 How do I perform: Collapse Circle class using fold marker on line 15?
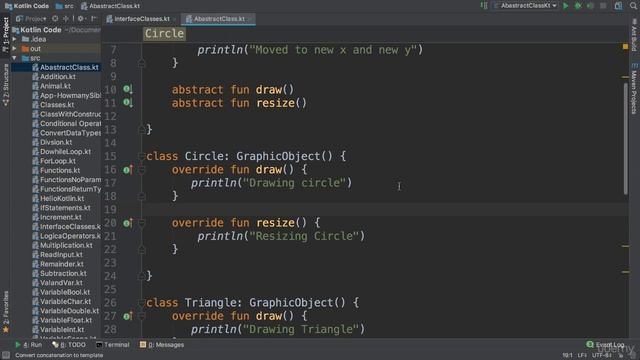pos(141,156)
